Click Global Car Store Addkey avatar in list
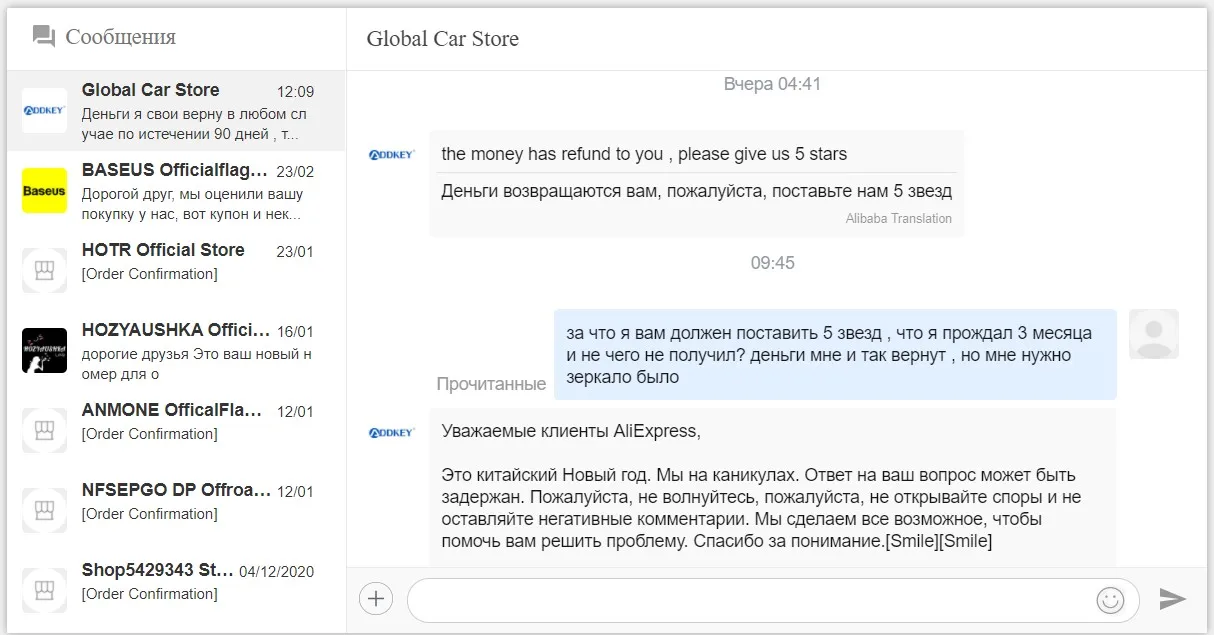This screenshot has height=635, width=1214. tap(44, 110)
